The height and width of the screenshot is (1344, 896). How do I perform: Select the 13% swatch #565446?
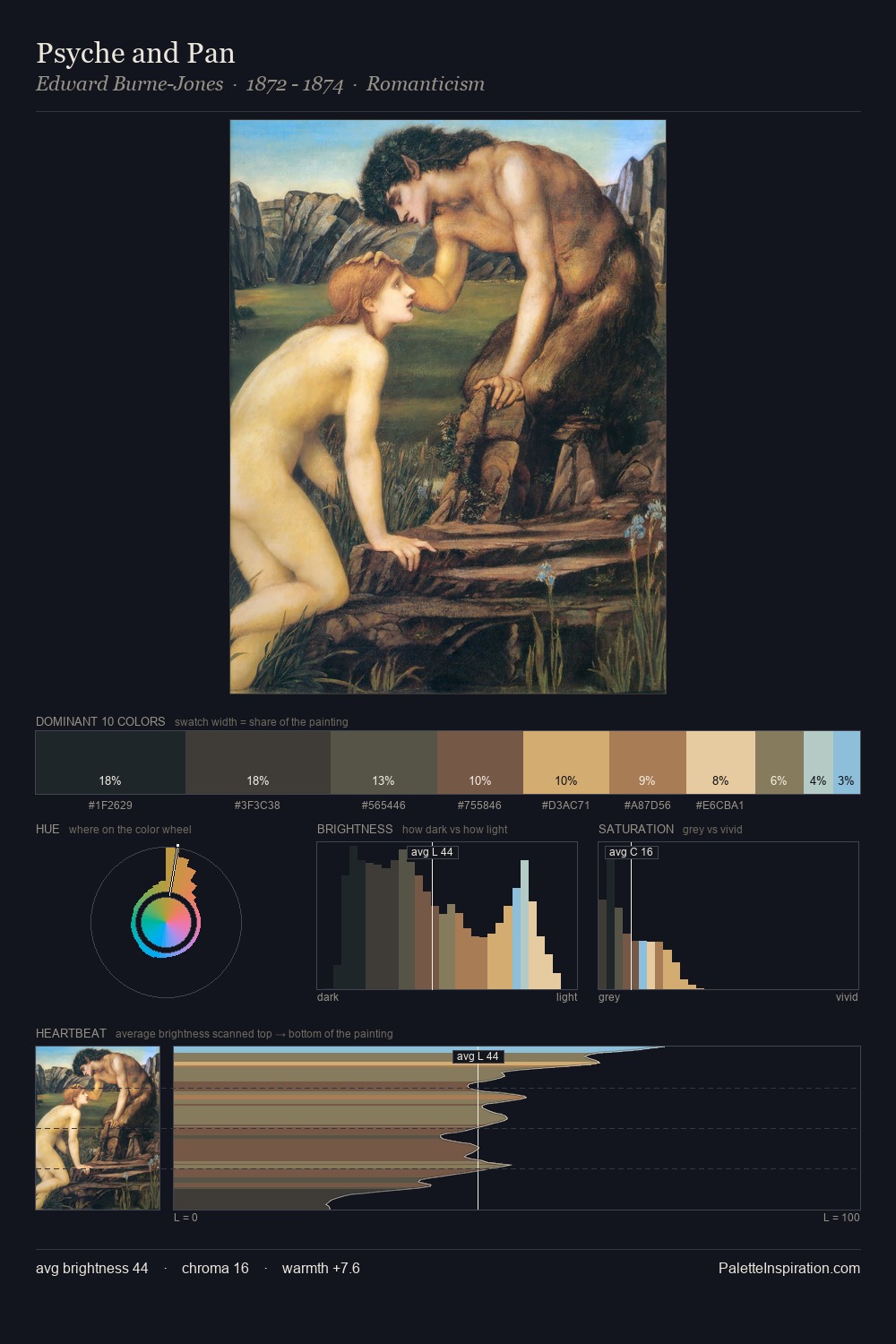click(383, 762)
